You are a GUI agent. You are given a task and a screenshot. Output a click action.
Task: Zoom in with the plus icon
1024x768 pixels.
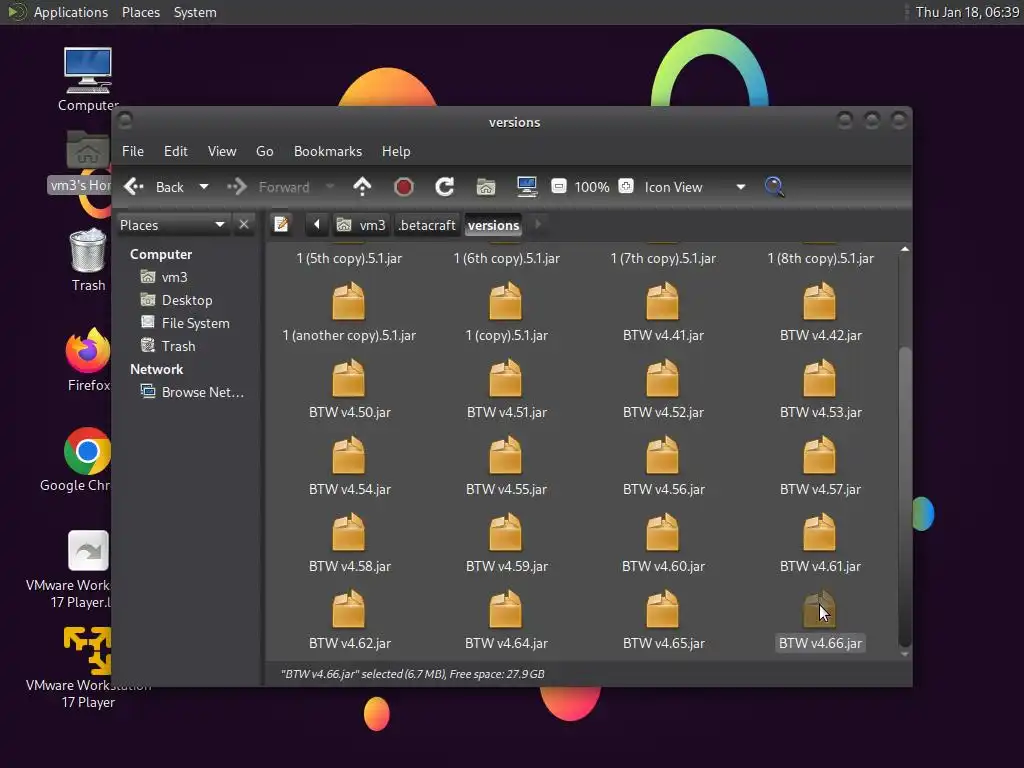pyautogui.click(x=626, y=187)
